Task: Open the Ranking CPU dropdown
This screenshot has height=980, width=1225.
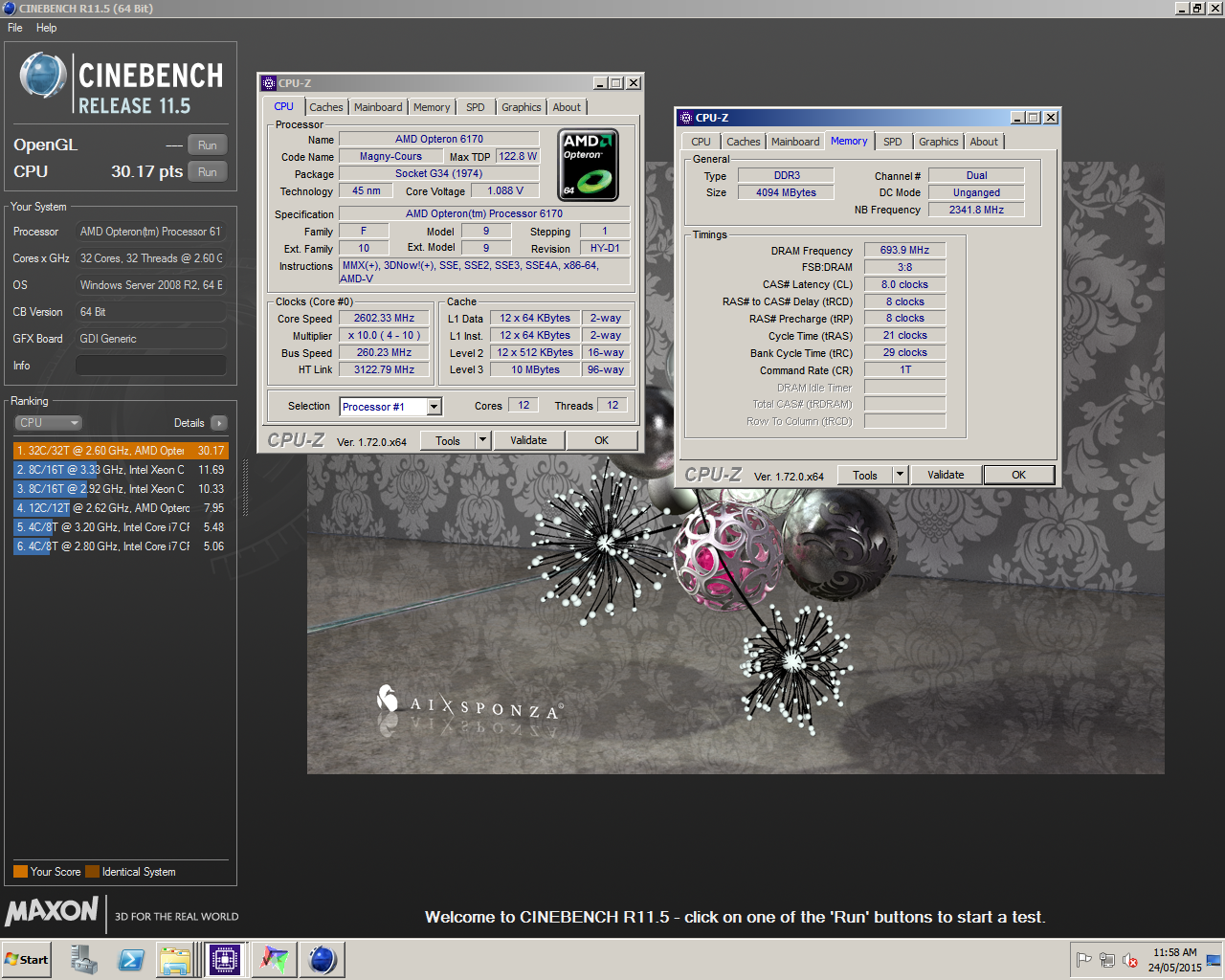Action: pos(48,423)
